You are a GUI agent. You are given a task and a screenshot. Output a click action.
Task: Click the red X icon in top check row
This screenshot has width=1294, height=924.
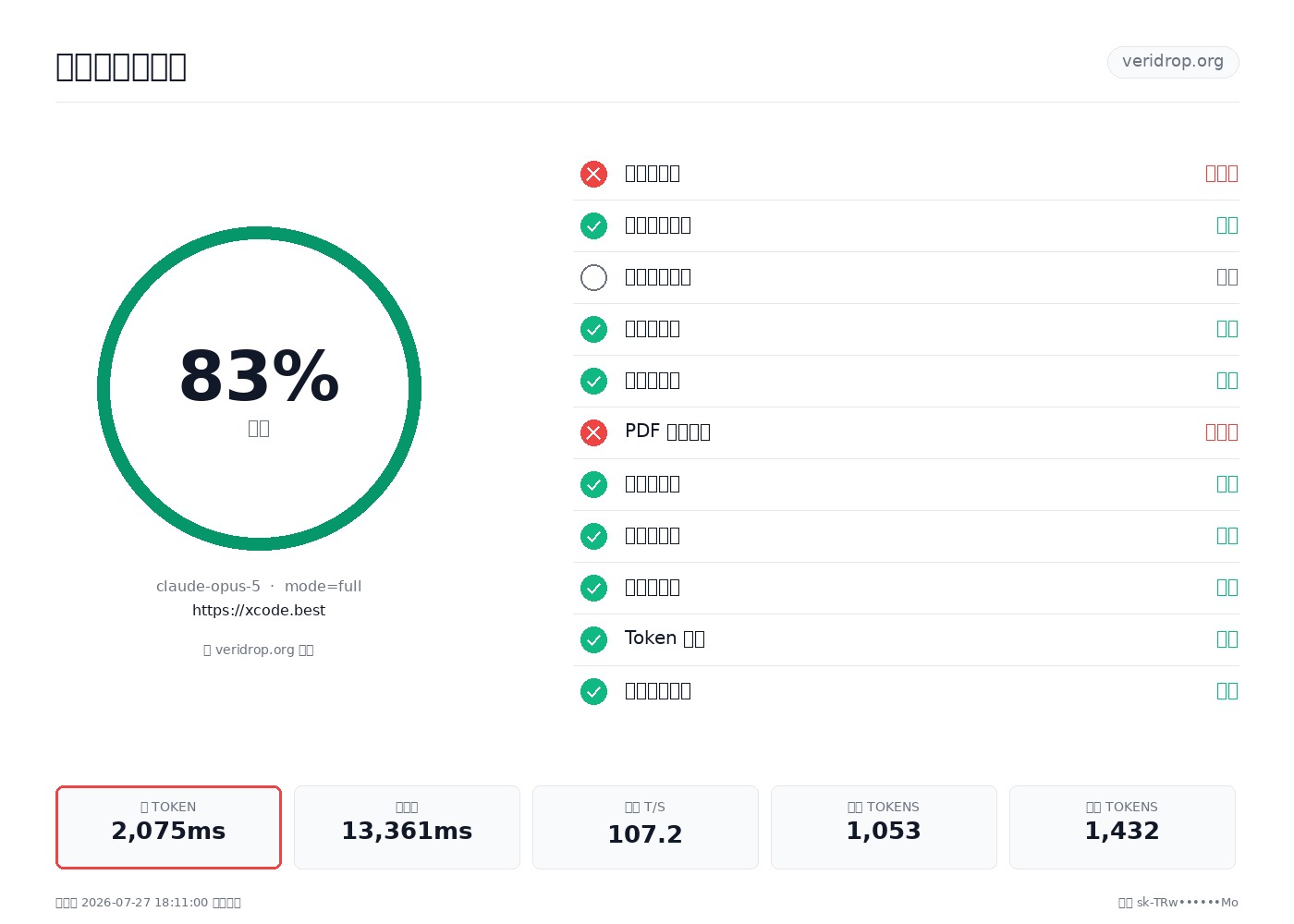pos(593,174)
